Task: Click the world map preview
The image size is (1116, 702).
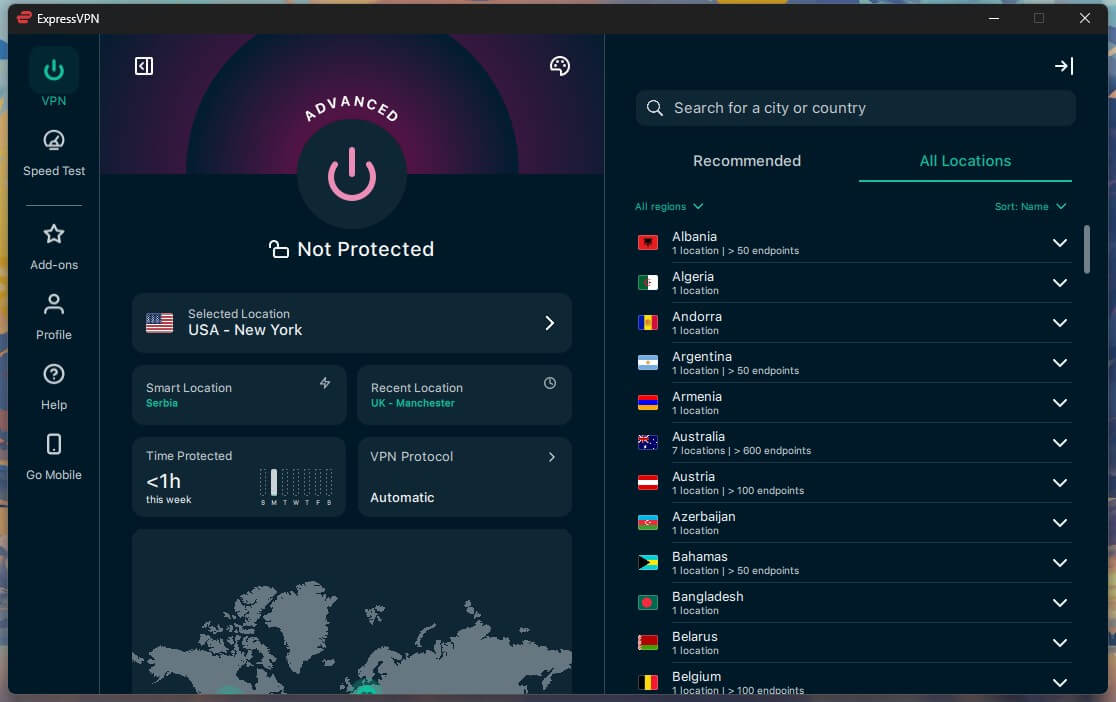Action: click(x=352, y=612)
